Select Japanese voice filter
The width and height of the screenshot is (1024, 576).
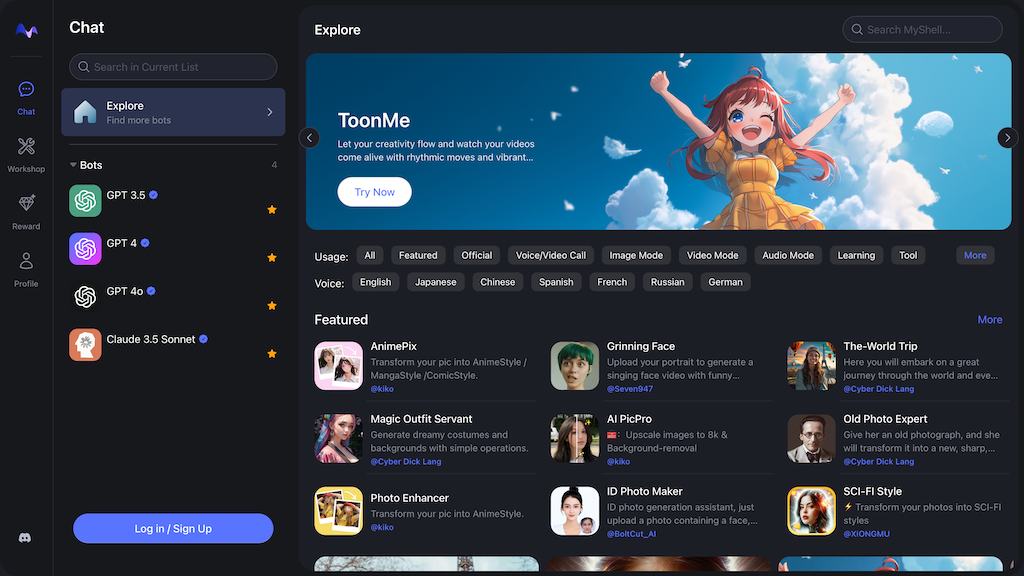[435, 282]
